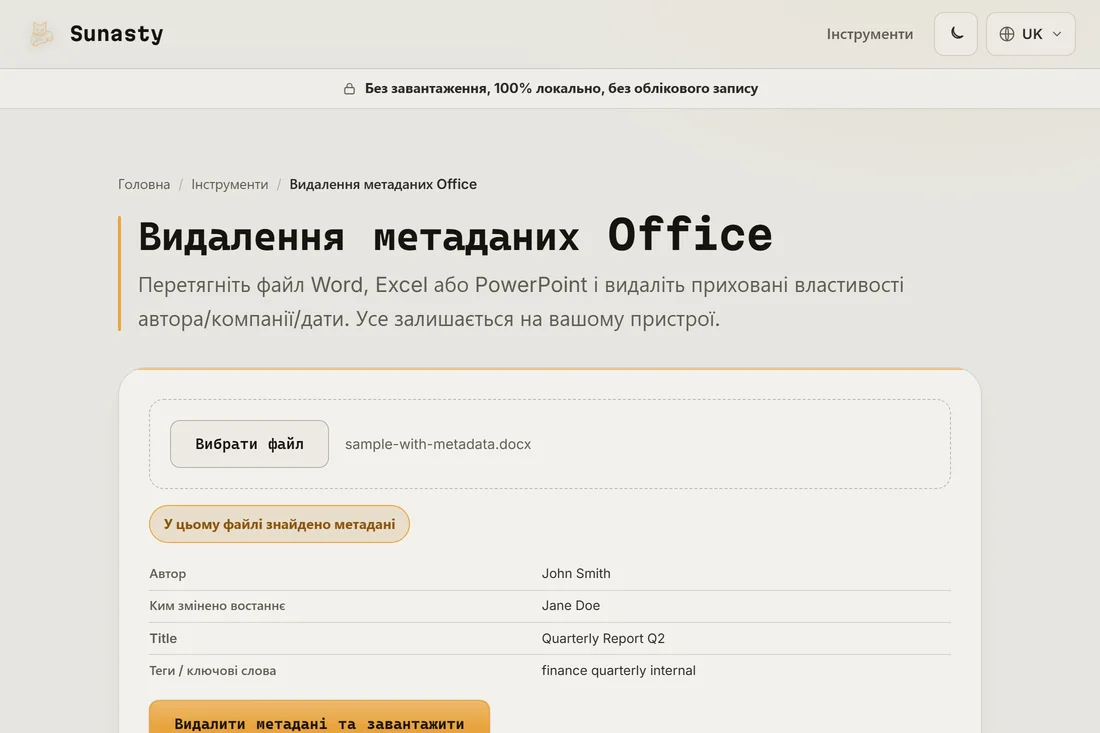Click Теги / ключові слова label
1100x733 pixels.
[213, 671]
